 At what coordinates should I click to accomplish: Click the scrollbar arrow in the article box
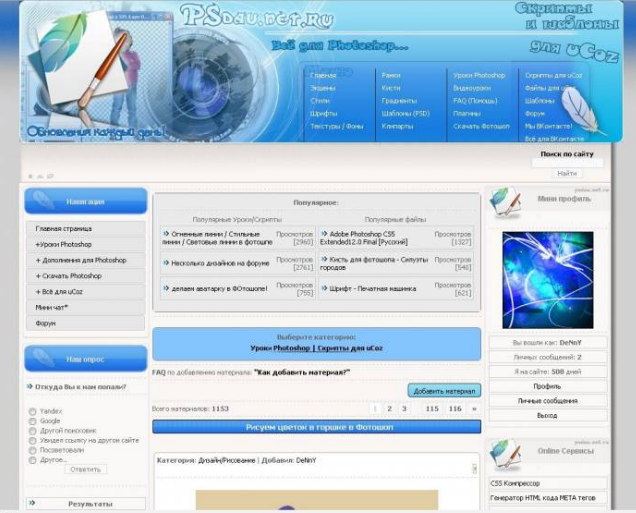(x=474, y=467)
